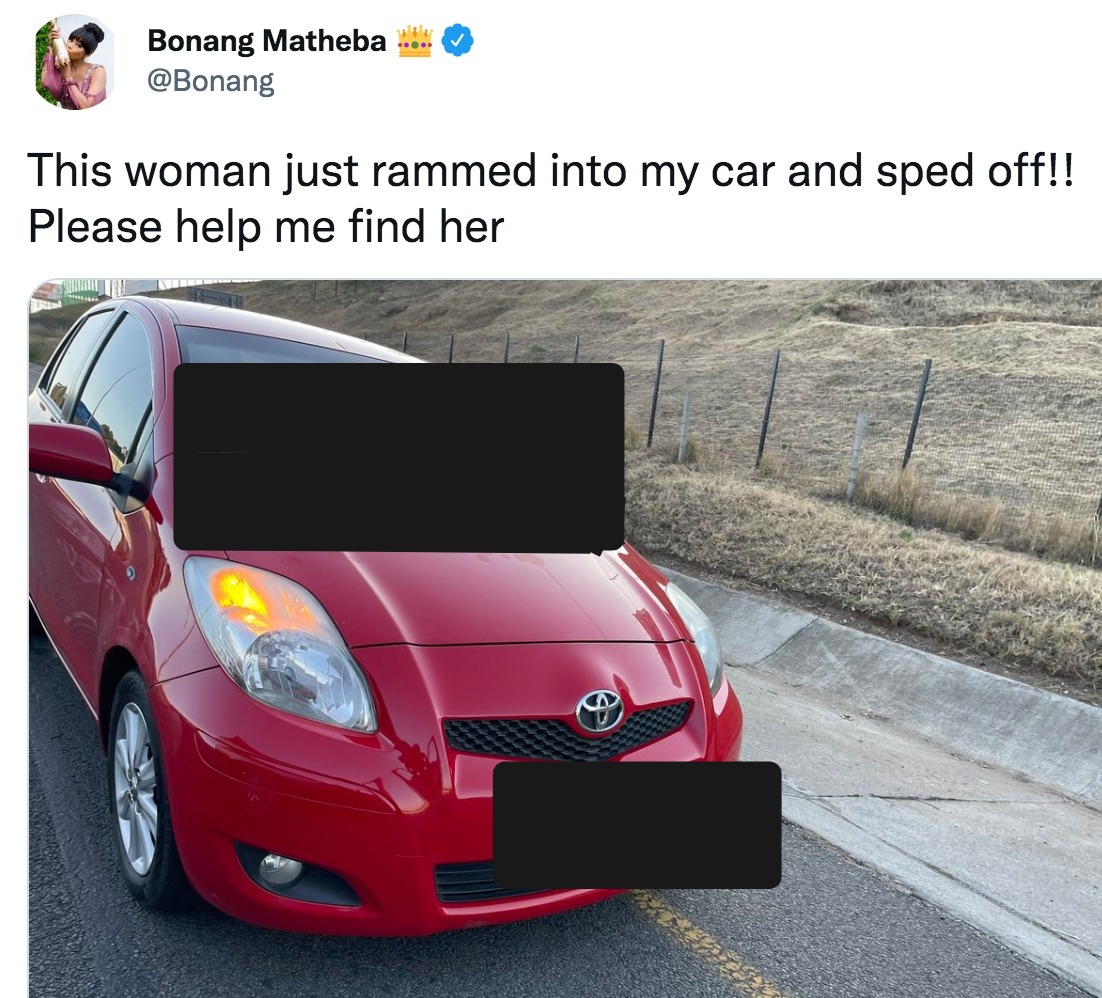The image size is (1102, 998).
Task: Click the "Please help me find her" text
Action: (x=266, y=227)
